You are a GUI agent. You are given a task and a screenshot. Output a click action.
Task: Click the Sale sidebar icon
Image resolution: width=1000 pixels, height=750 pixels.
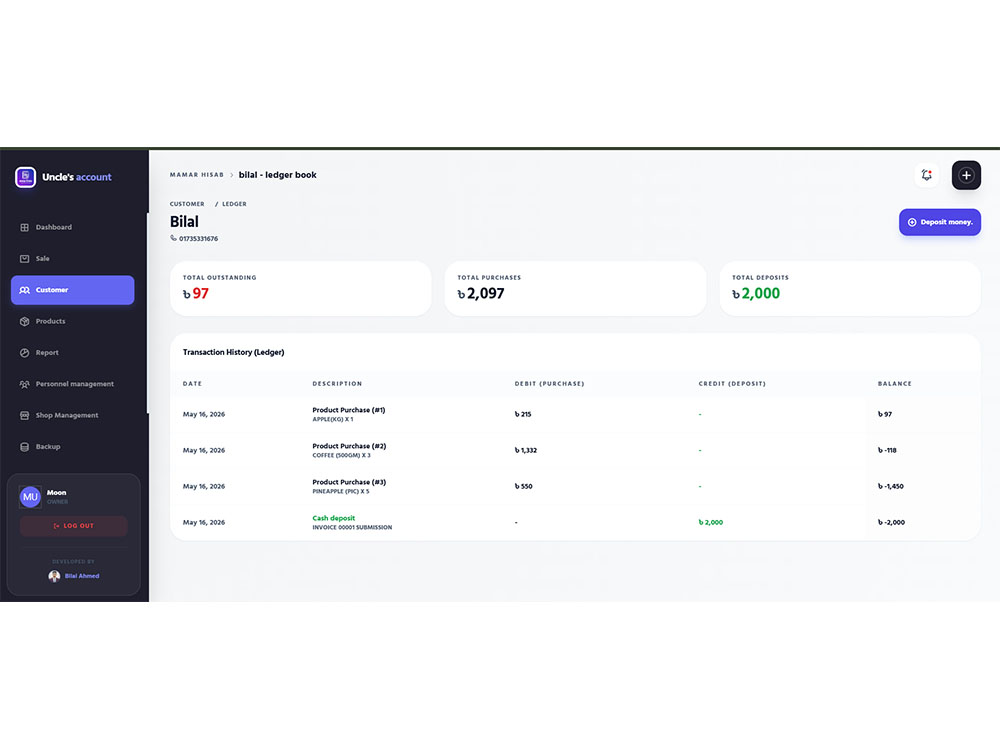click(24, 258)
